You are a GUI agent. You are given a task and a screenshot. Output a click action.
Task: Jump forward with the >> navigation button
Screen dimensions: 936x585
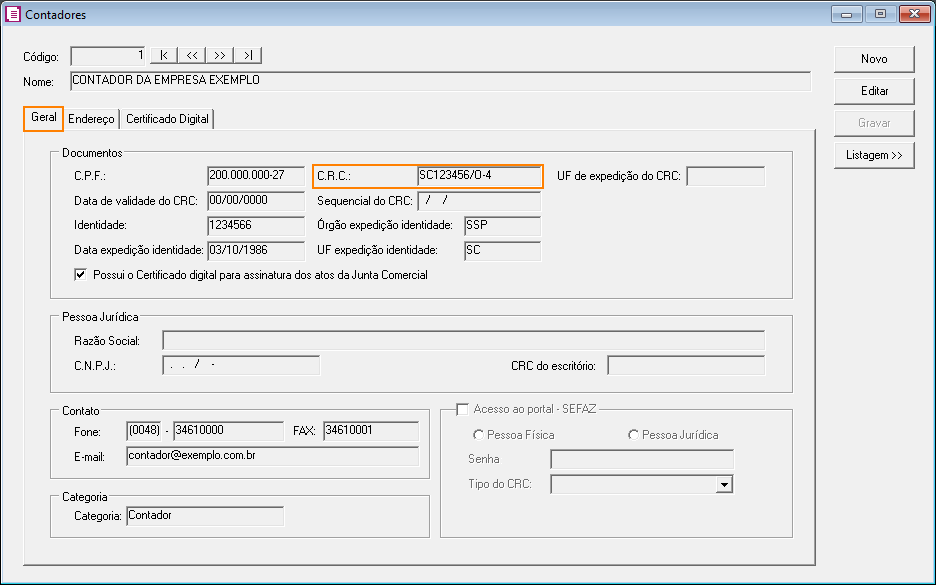click(x=220, y=55)
